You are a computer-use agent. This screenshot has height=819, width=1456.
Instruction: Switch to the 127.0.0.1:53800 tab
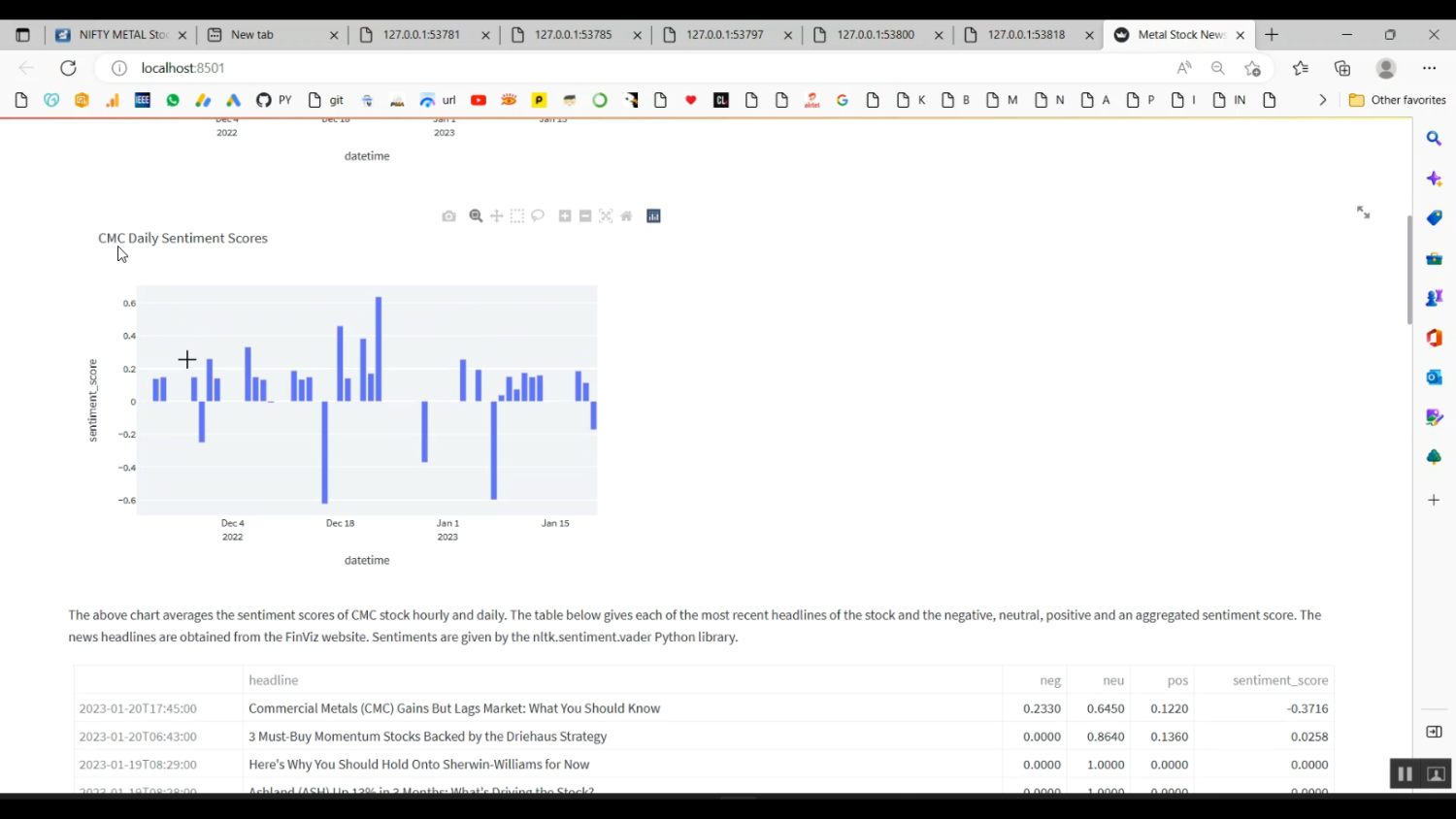click(878, 35)
